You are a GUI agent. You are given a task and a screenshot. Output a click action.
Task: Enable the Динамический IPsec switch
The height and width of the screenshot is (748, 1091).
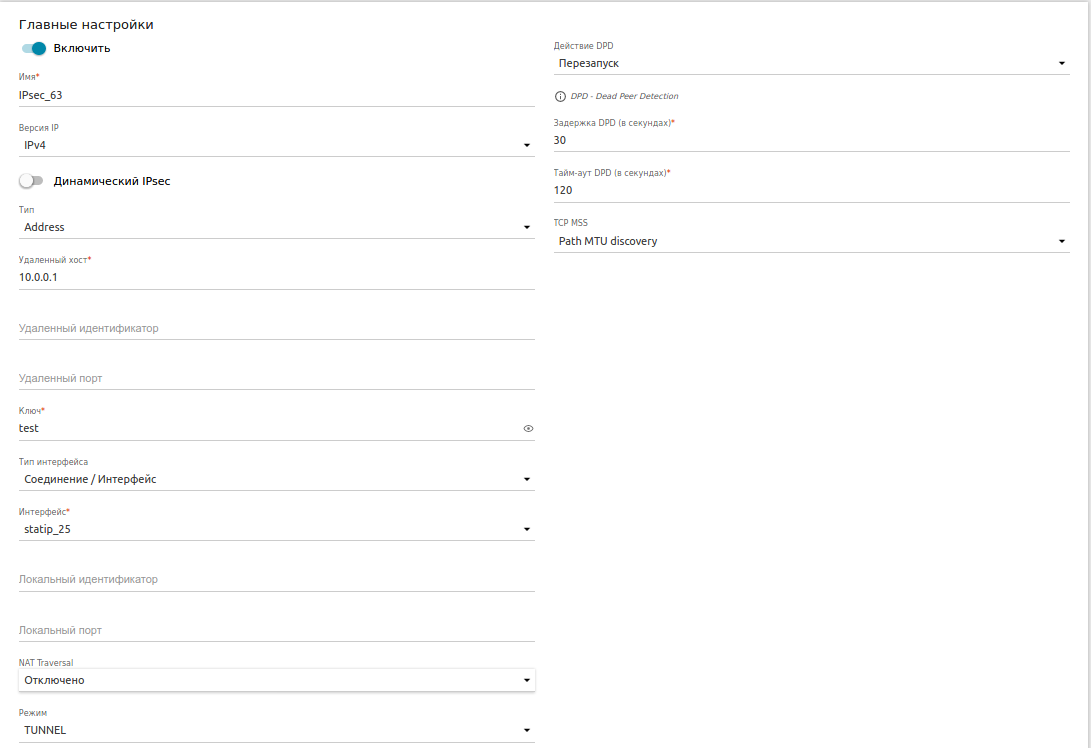point(32,181)
